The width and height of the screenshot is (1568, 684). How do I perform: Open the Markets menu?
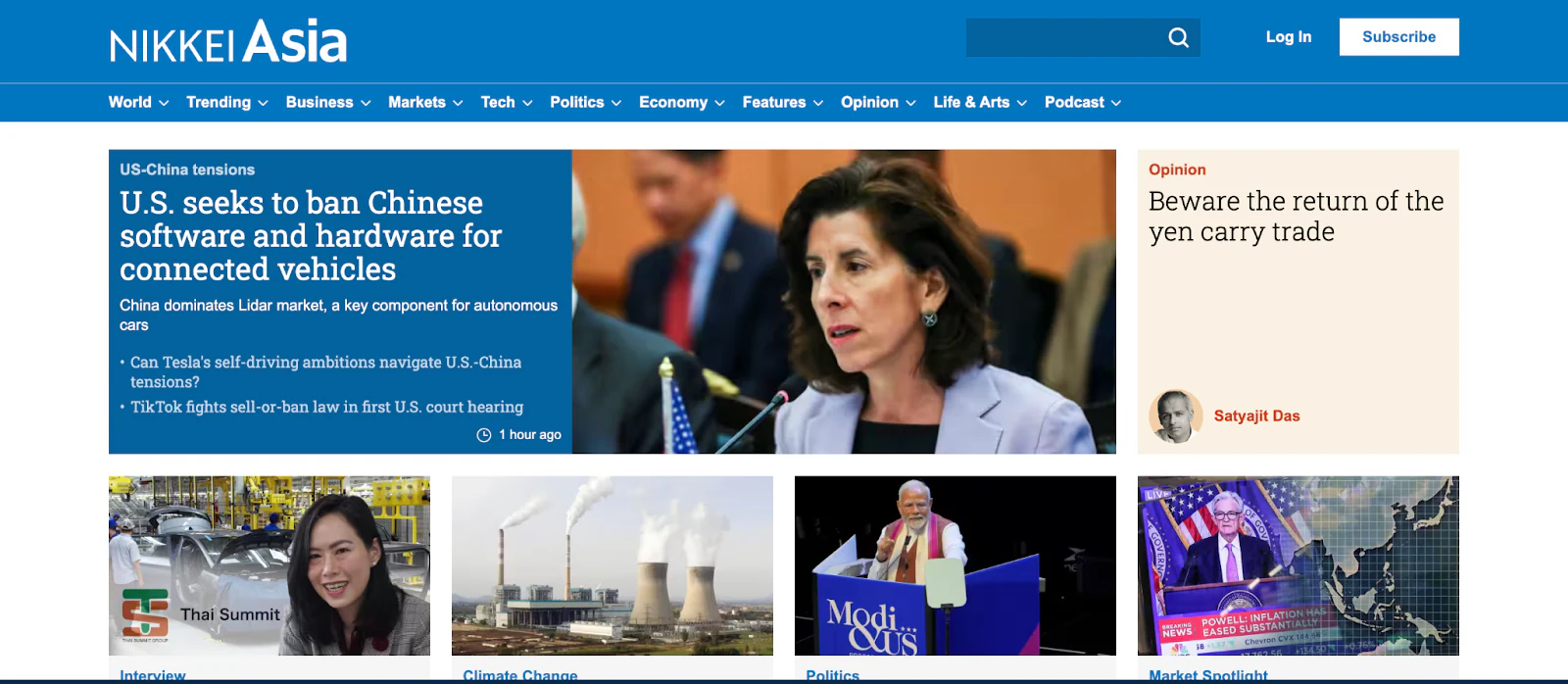click(425, 102)
